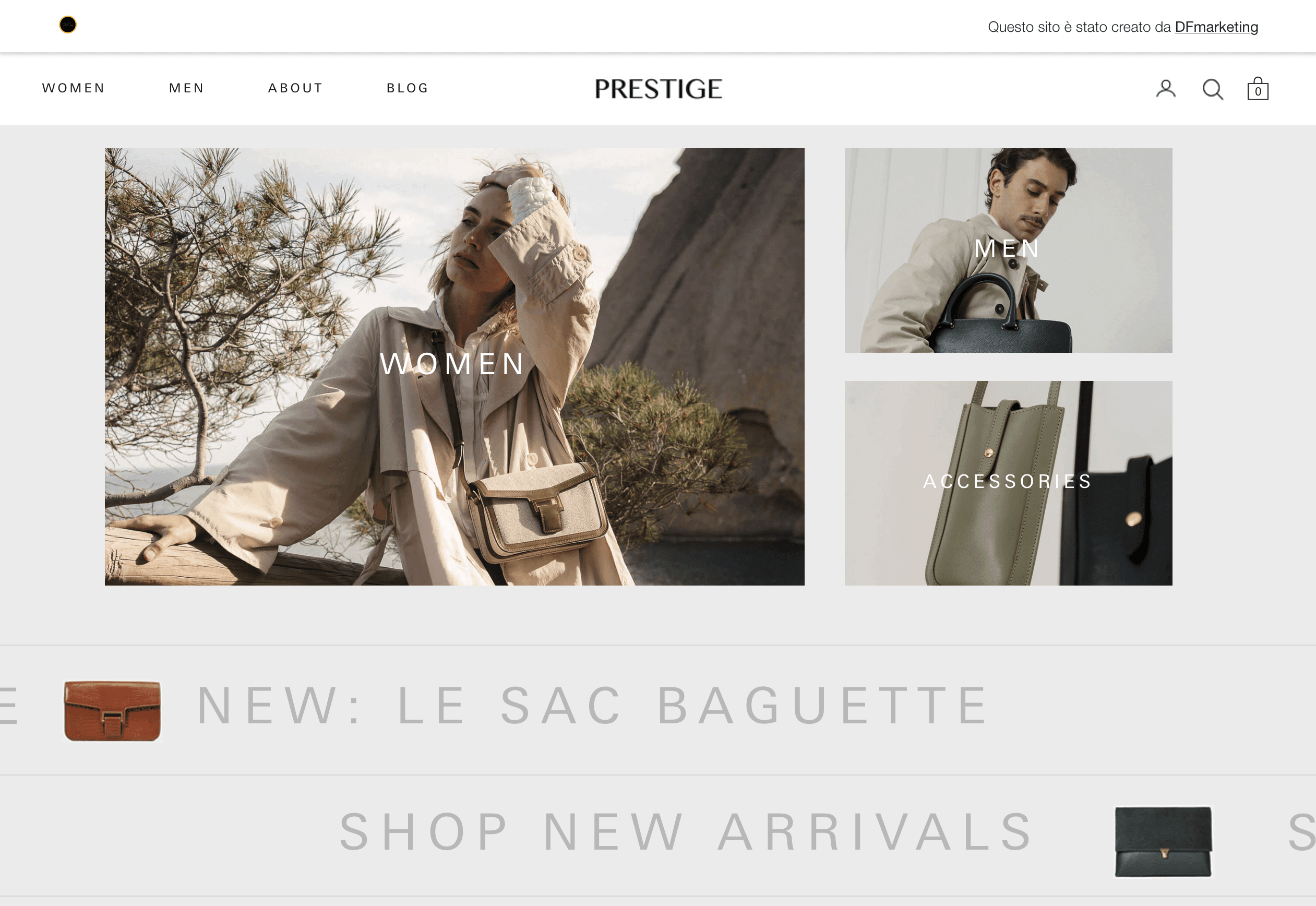Click the NEW: LE SAC BAGUETTE text
The image size is (1316, 906).
[x=593, y=705]
